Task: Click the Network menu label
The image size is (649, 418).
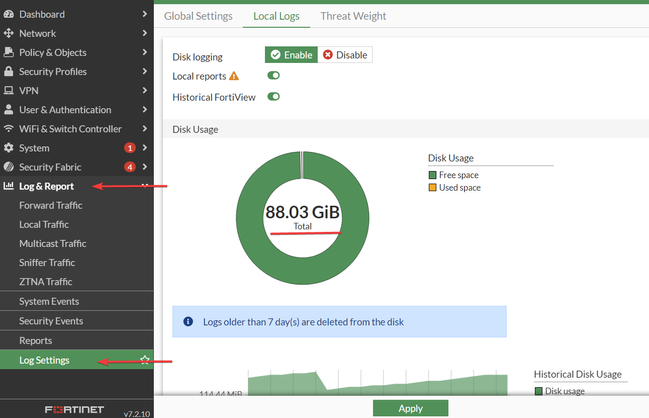Action: (37, 33)
